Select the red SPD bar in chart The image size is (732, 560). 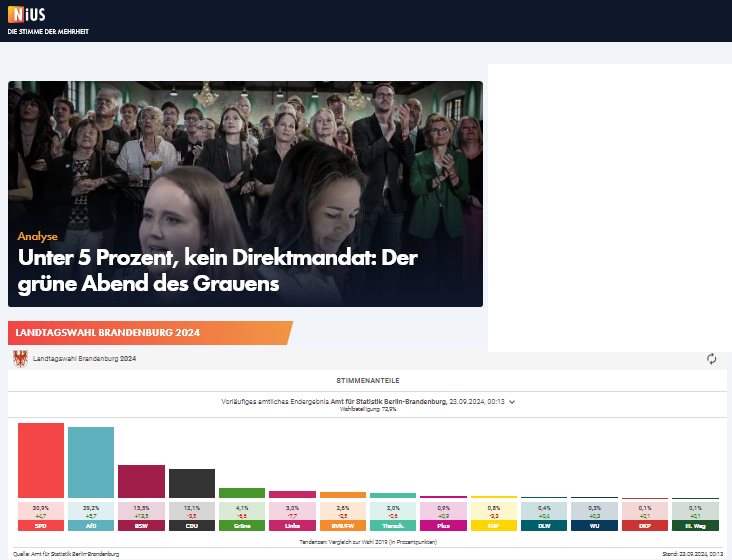point(41,460)
